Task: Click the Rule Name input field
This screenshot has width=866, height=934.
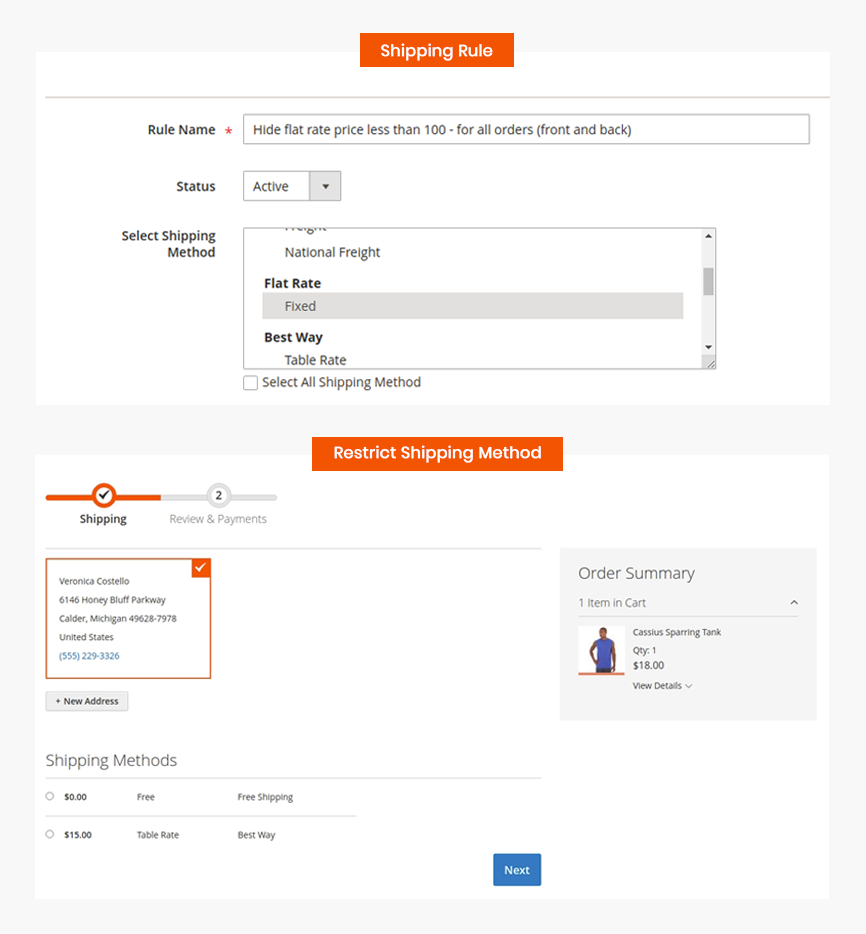Action: [x=526, y=129]
